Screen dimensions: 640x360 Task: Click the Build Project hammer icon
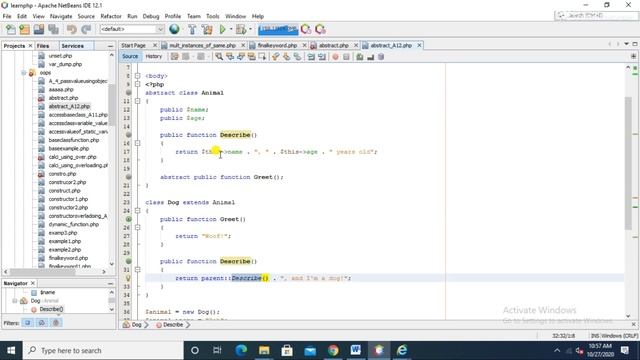(192, 29)
